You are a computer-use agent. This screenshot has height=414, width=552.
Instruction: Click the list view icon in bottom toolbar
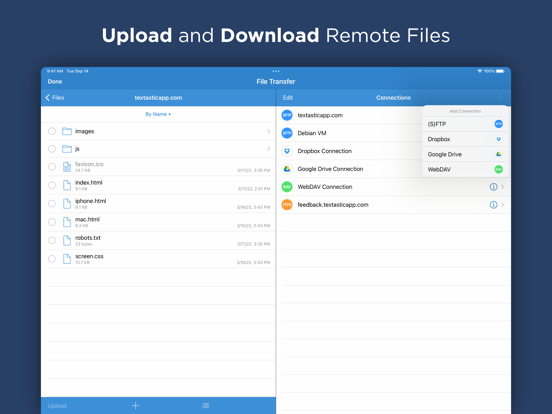click(206, 406)
